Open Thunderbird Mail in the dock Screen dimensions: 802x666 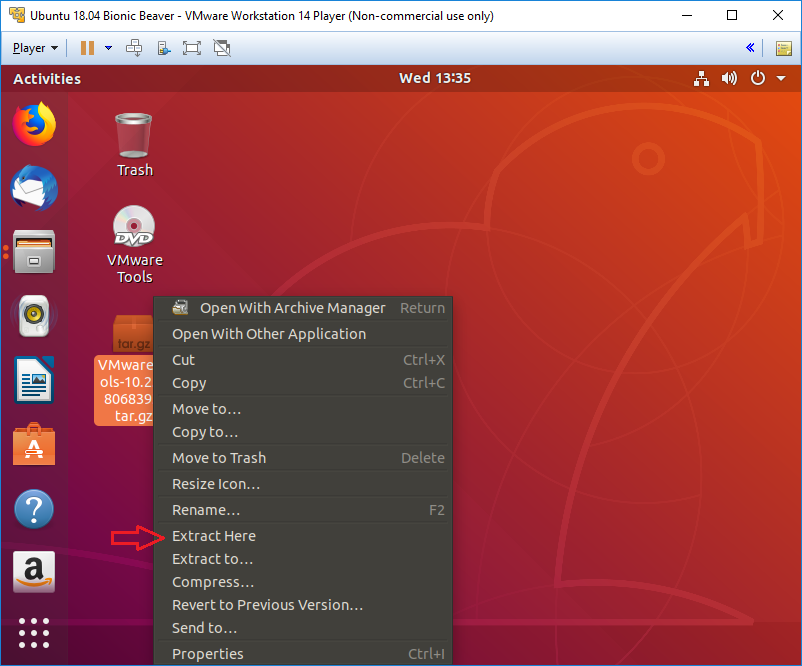[x=34, y=188]
